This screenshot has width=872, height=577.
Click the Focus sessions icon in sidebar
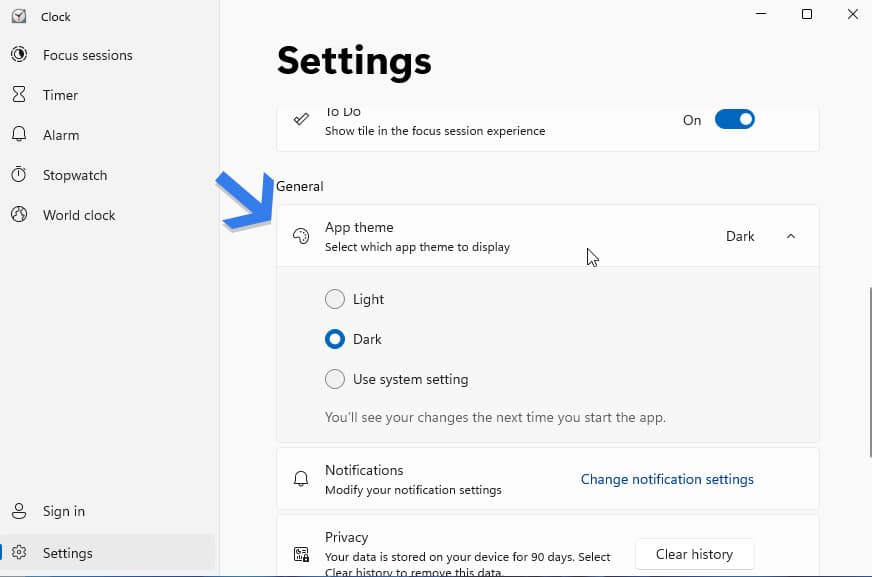coord(19,55)
